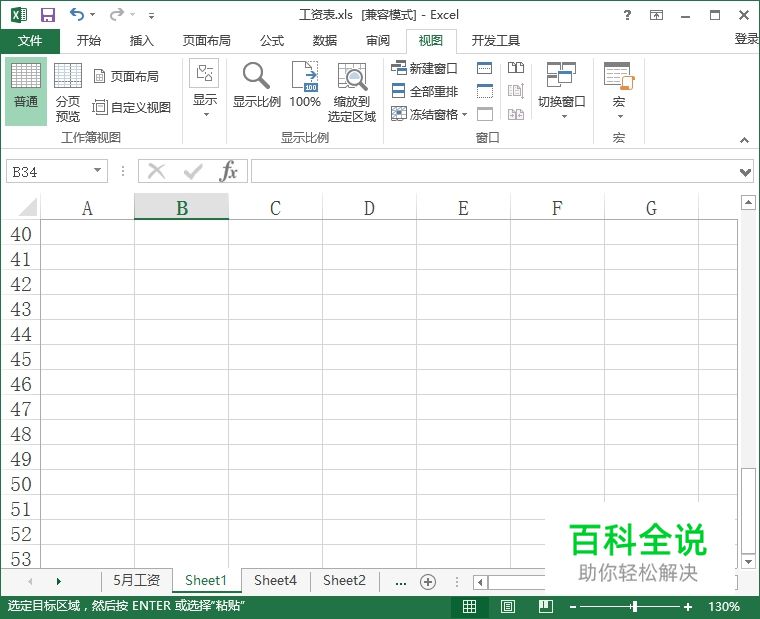Switch to Page Layout (页面布局) view button
Viewport: 760px width, 619px height.
126,76
